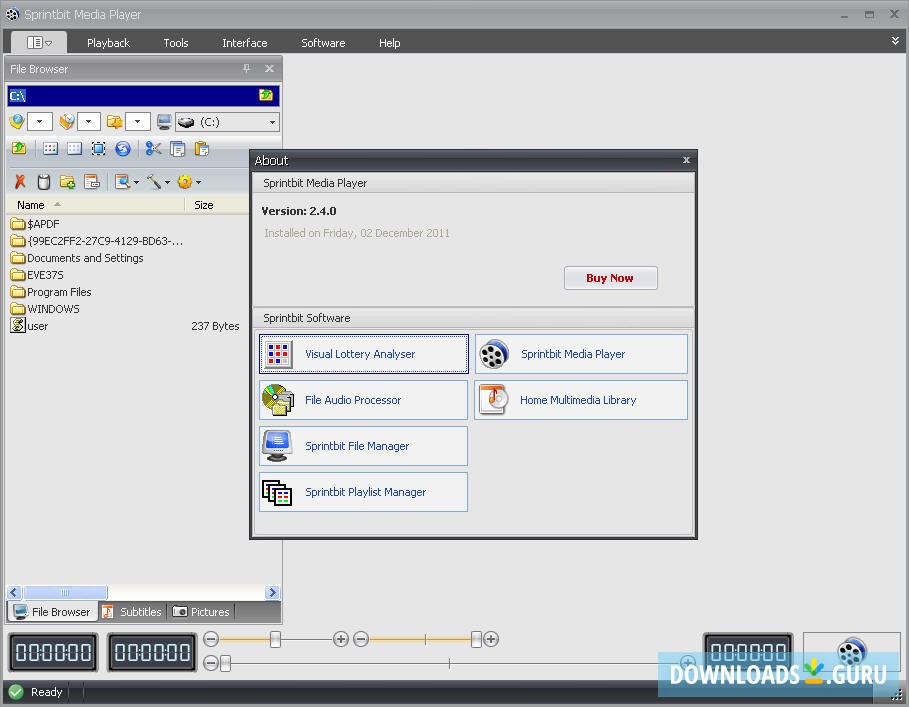Open the Software menu

[x=323, y=43]
